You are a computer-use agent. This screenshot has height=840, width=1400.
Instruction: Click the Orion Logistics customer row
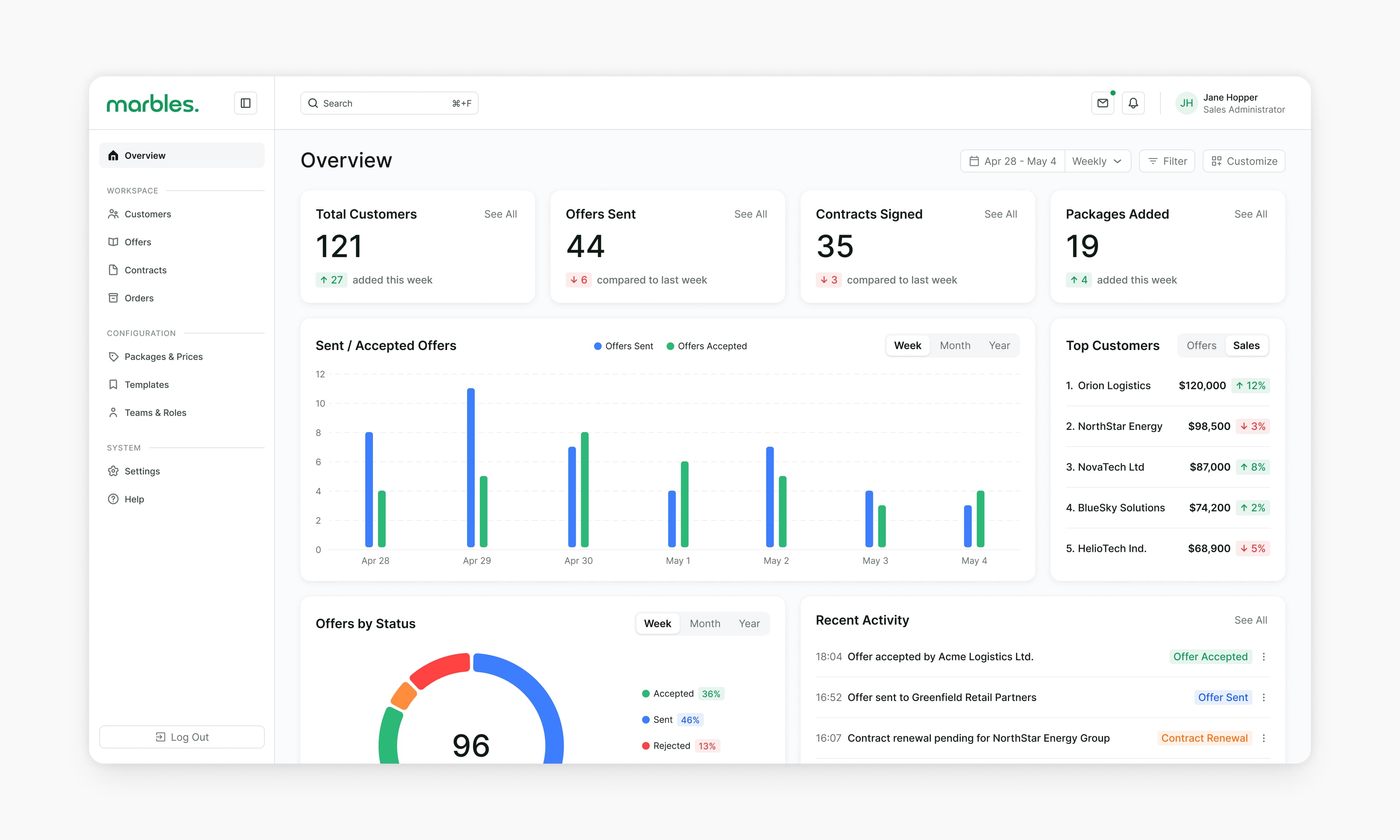1167,385
